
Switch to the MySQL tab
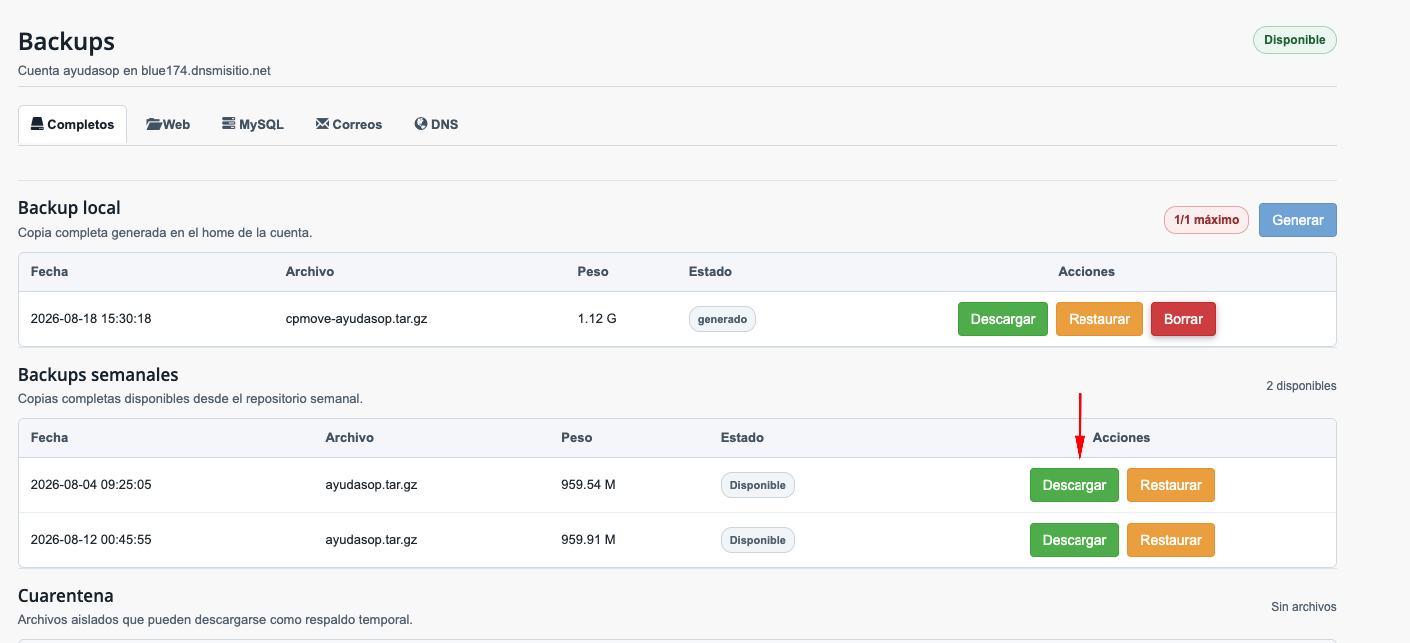[x=253, y=125]
